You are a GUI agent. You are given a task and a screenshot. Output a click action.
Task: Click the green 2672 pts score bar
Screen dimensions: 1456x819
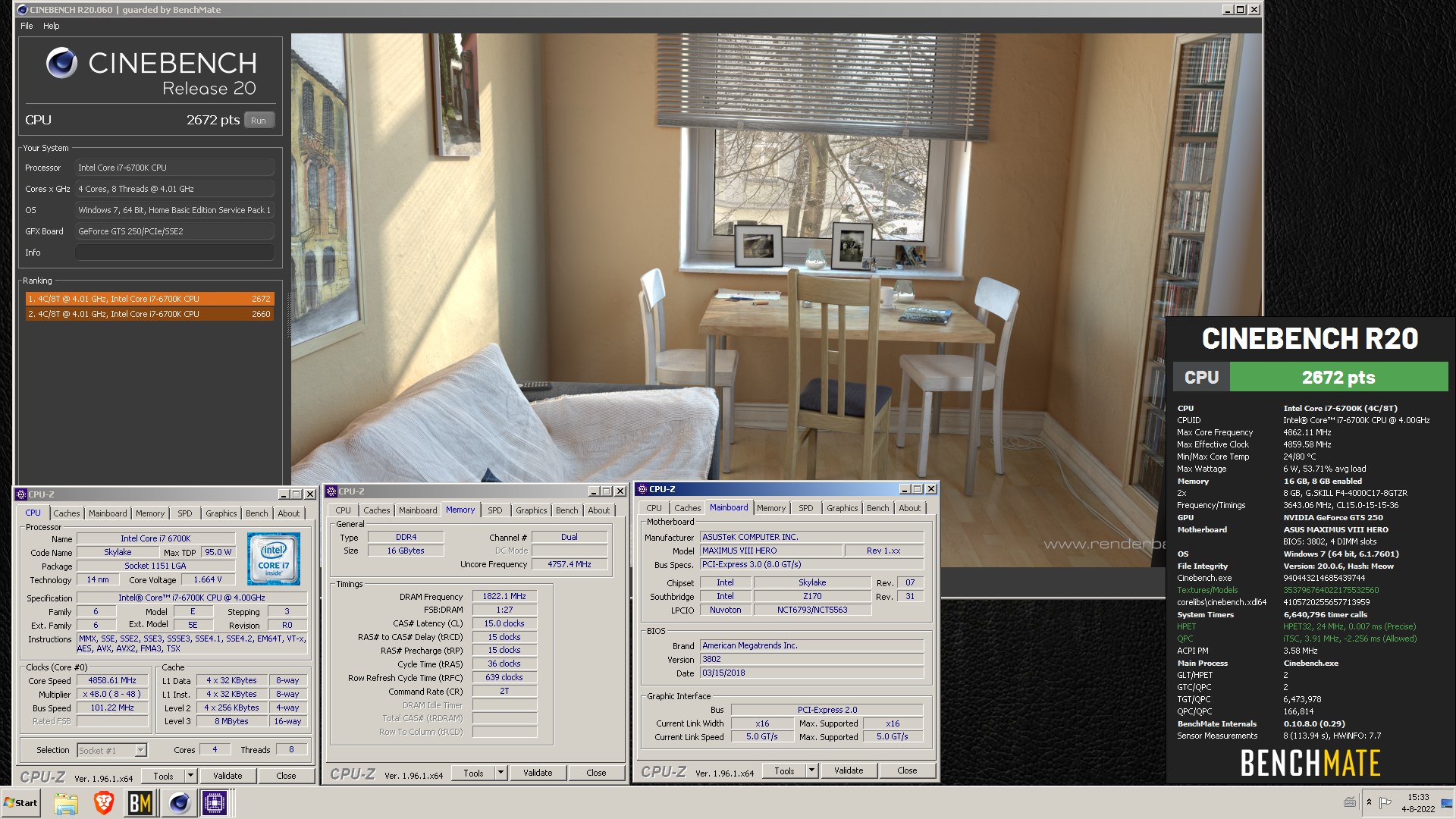(1338, 377)
